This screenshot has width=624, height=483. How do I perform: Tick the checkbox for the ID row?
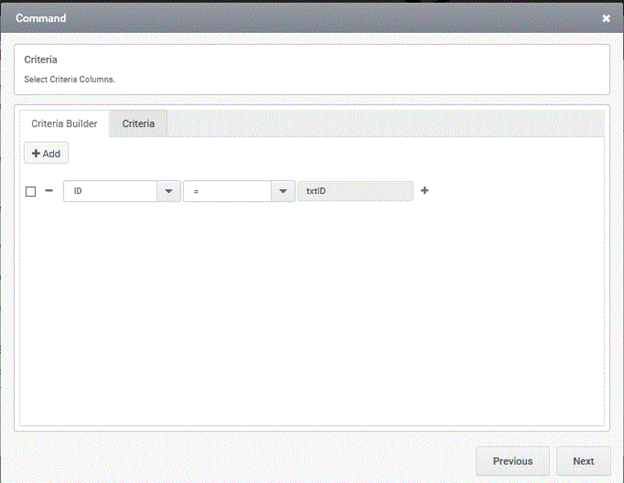tap(30, 191)
